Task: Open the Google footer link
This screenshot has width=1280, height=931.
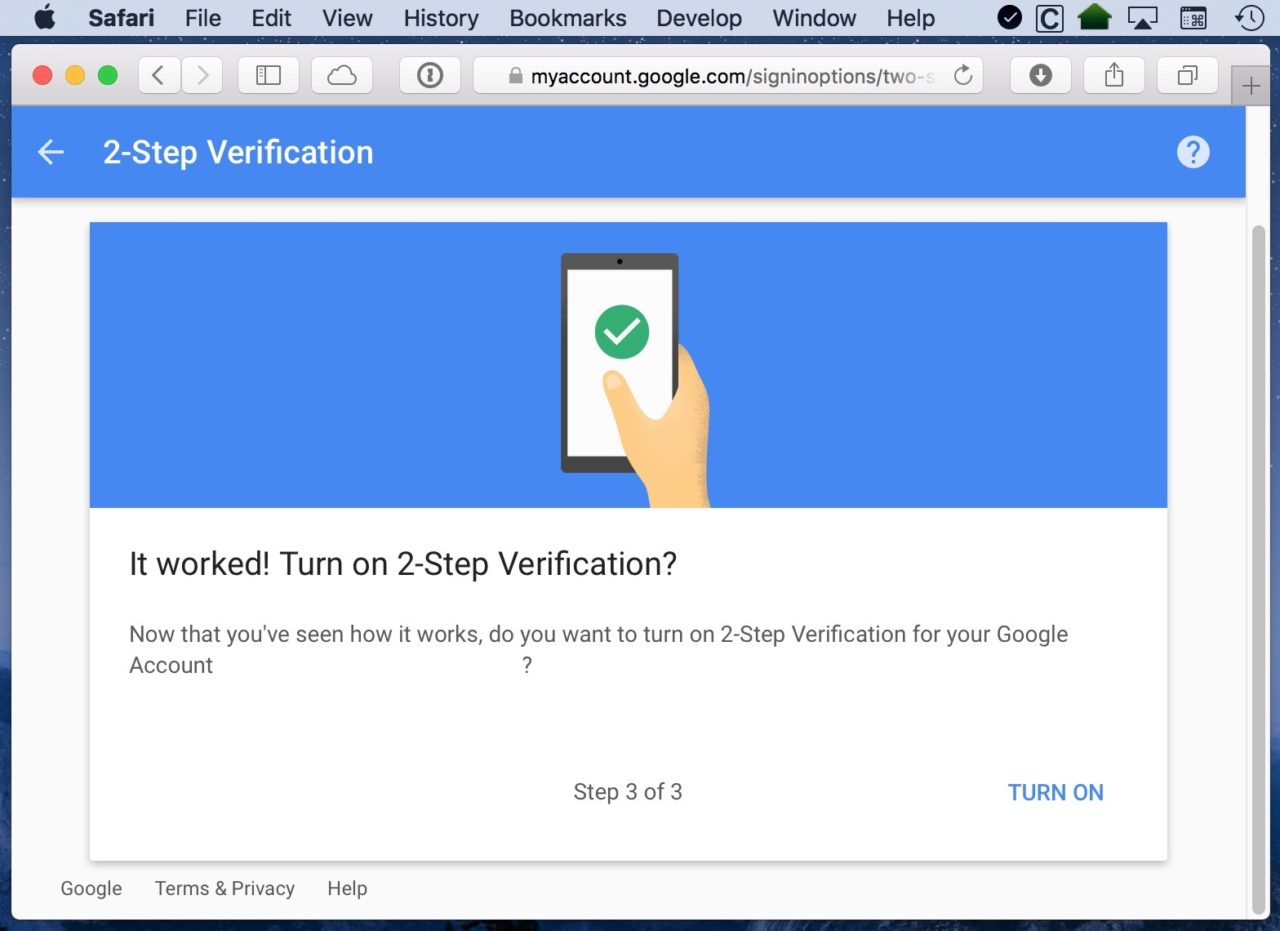Action: (x=91, y=888)
